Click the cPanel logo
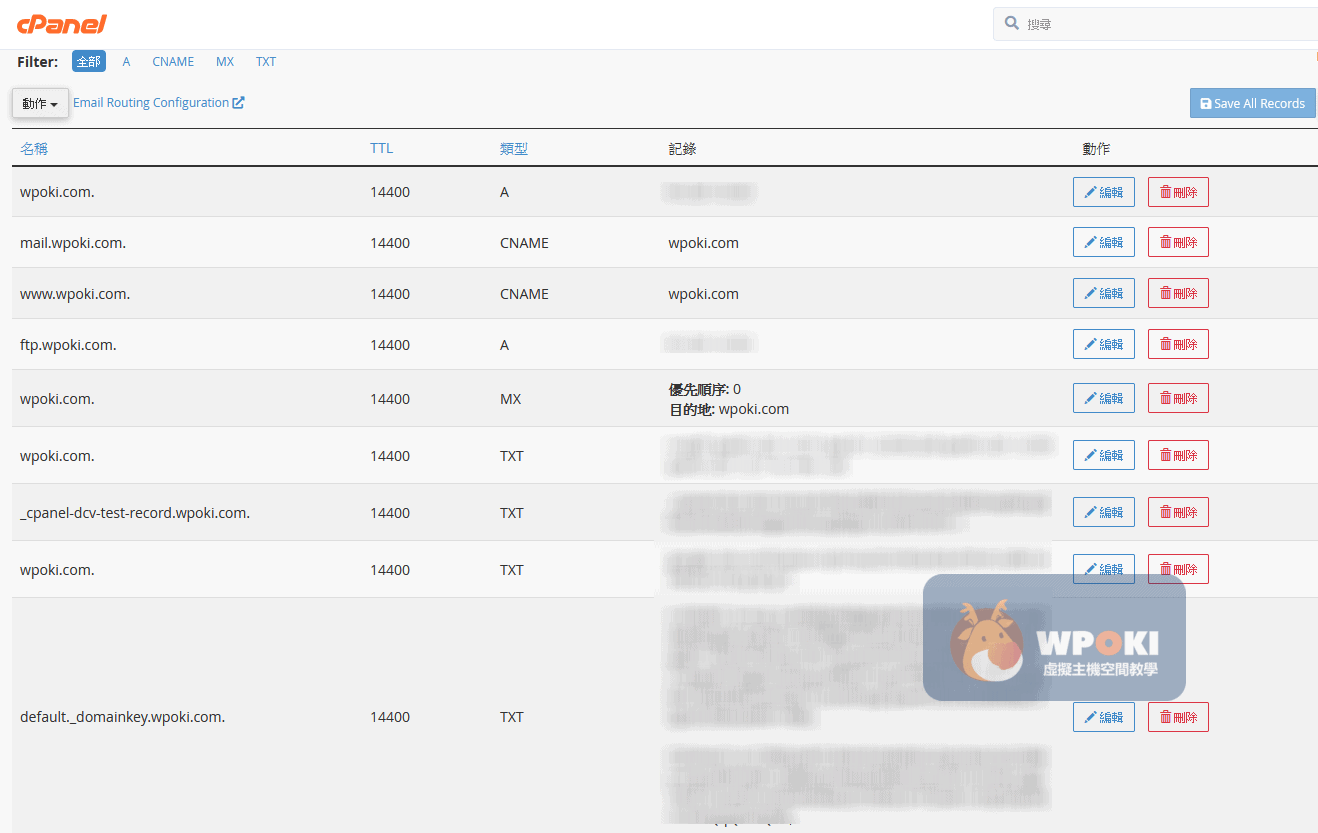The height and width of the screenshot is (833, 1318). pos(61,24)
